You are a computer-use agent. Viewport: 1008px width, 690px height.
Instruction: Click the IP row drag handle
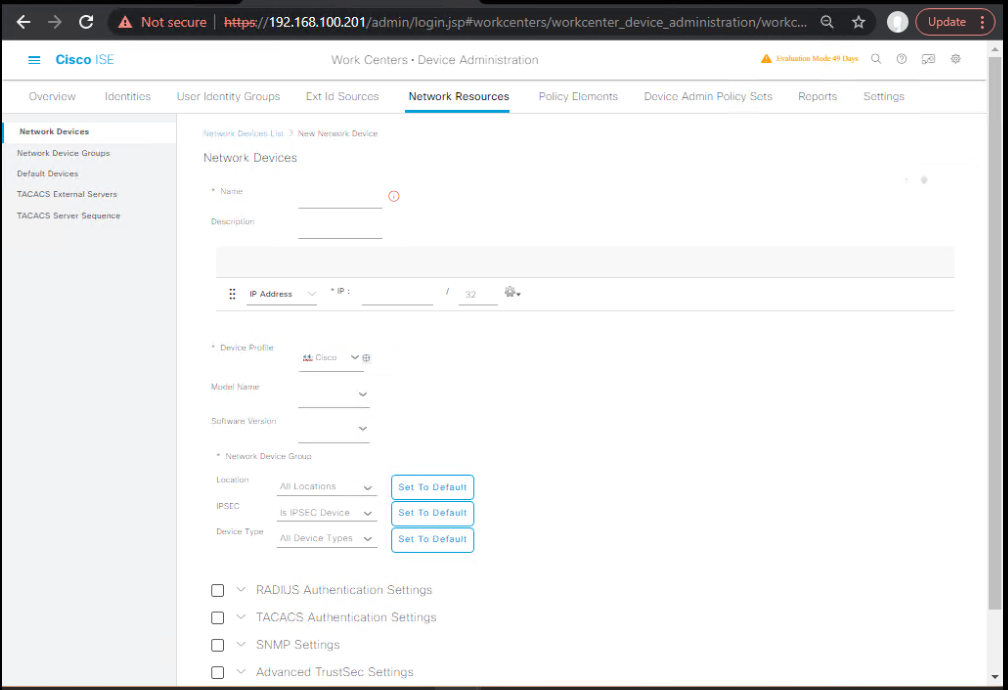[232, 294]
